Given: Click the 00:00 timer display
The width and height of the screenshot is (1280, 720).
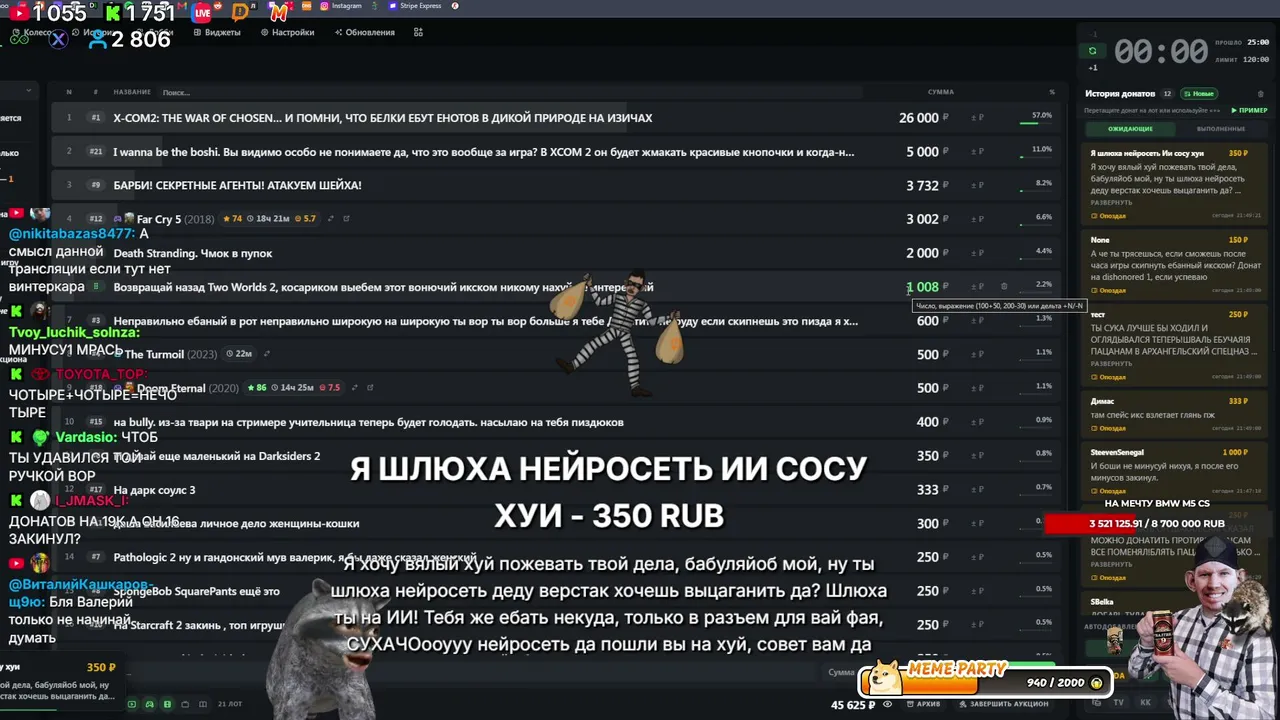Looking at the screenshot, I should coord(1161,51).
